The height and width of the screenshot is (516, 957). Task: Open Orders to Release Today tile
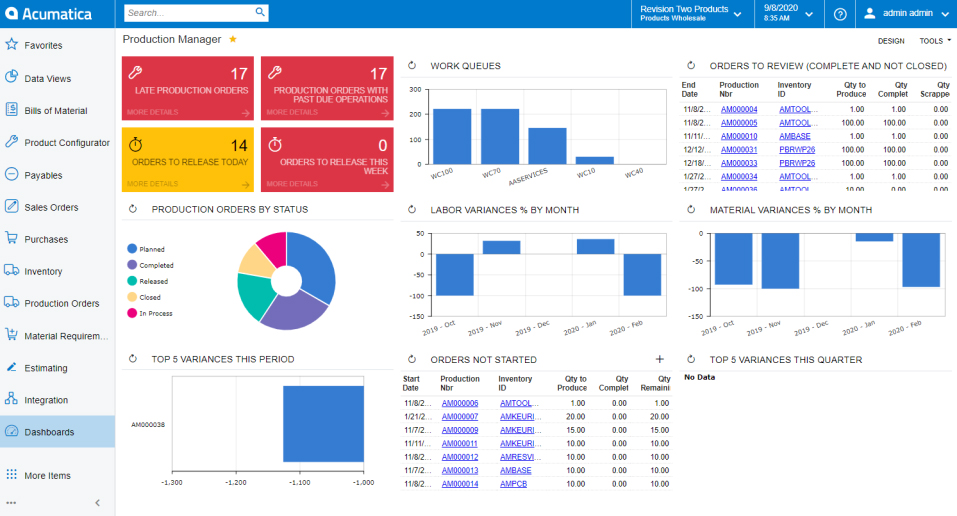click(188, 159)
